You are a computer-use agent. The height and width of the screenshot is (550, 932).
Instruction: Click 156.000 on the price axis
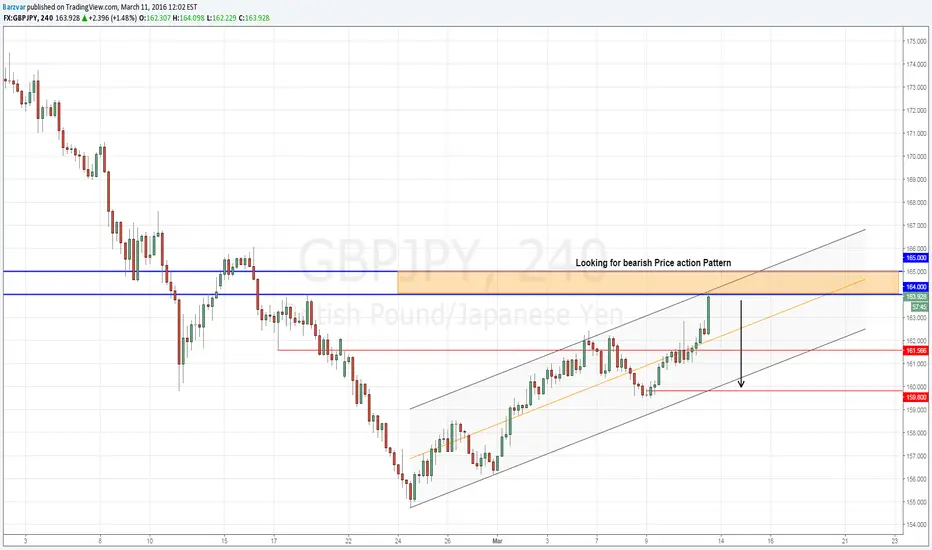pos(916,479)
